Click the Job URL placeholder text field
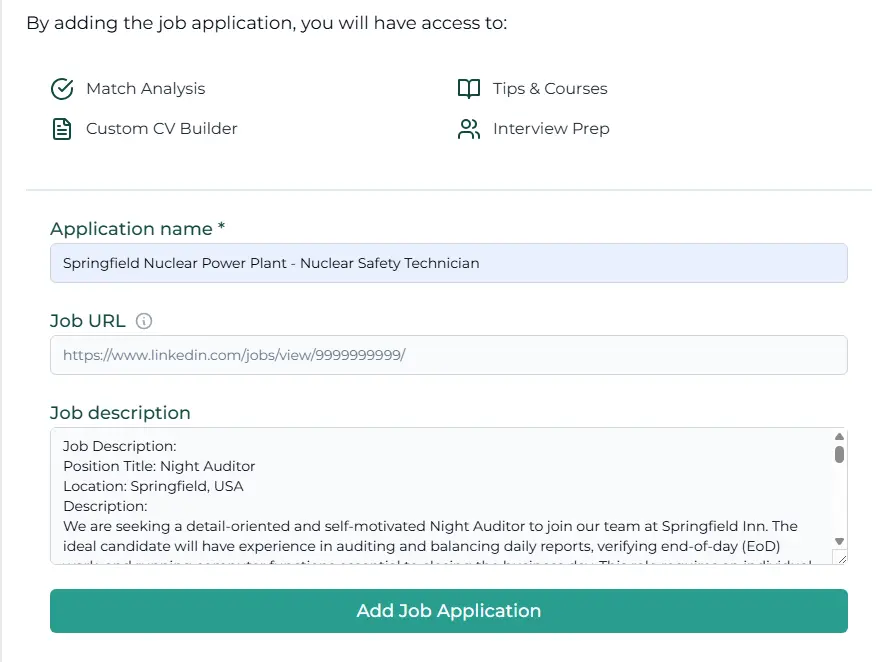896x662 pixels. (448, 355)
